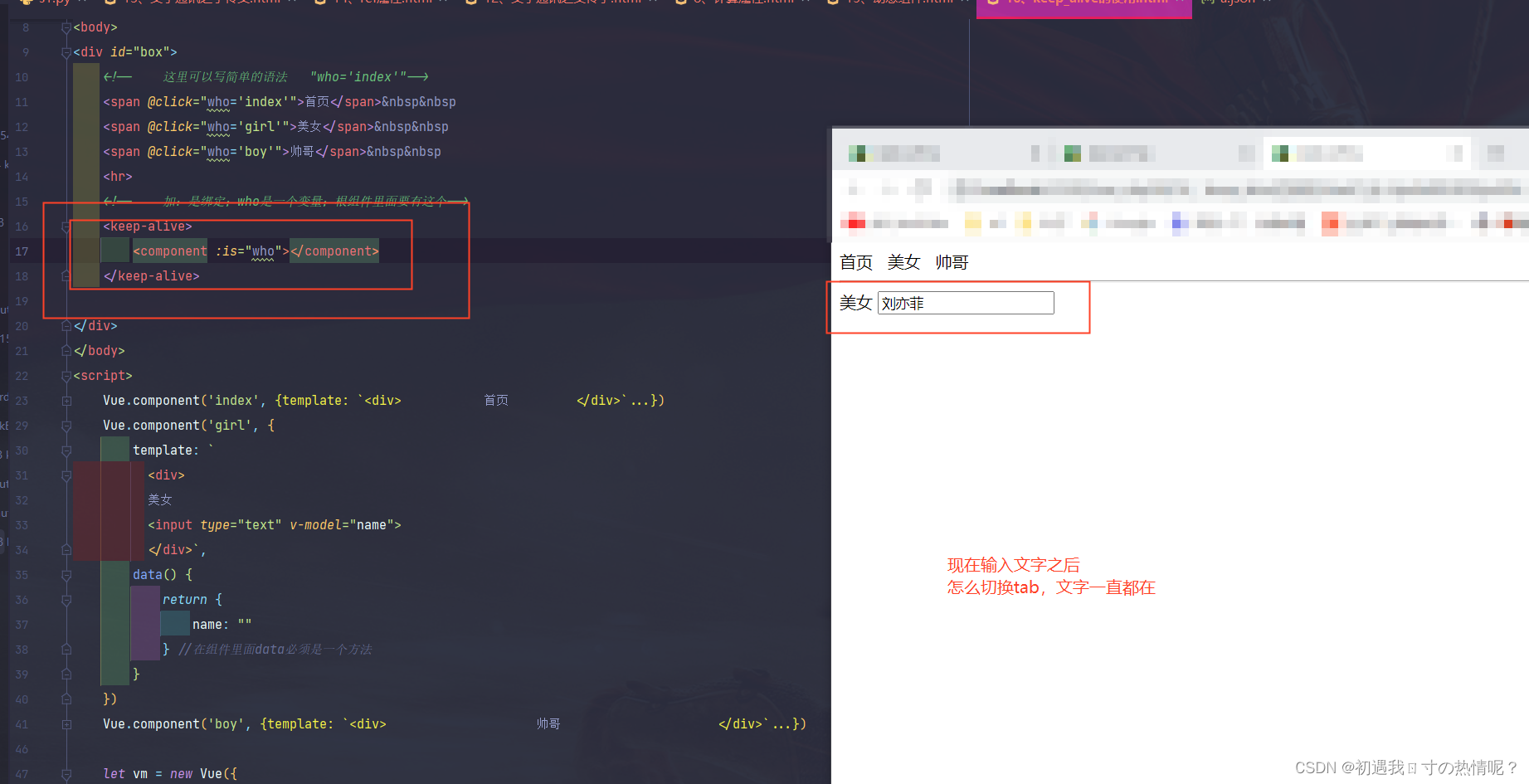Collapse the template string fold on line 30
1529x784 pixels.
[66, 450]
